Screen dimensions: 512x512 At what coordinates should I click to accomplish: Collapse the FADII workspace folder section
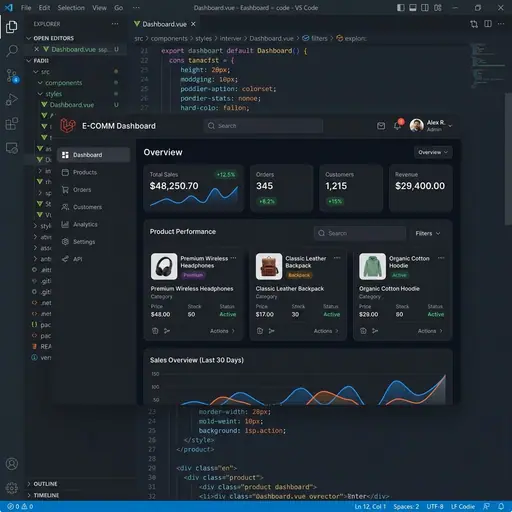click(x=29, y=61)
